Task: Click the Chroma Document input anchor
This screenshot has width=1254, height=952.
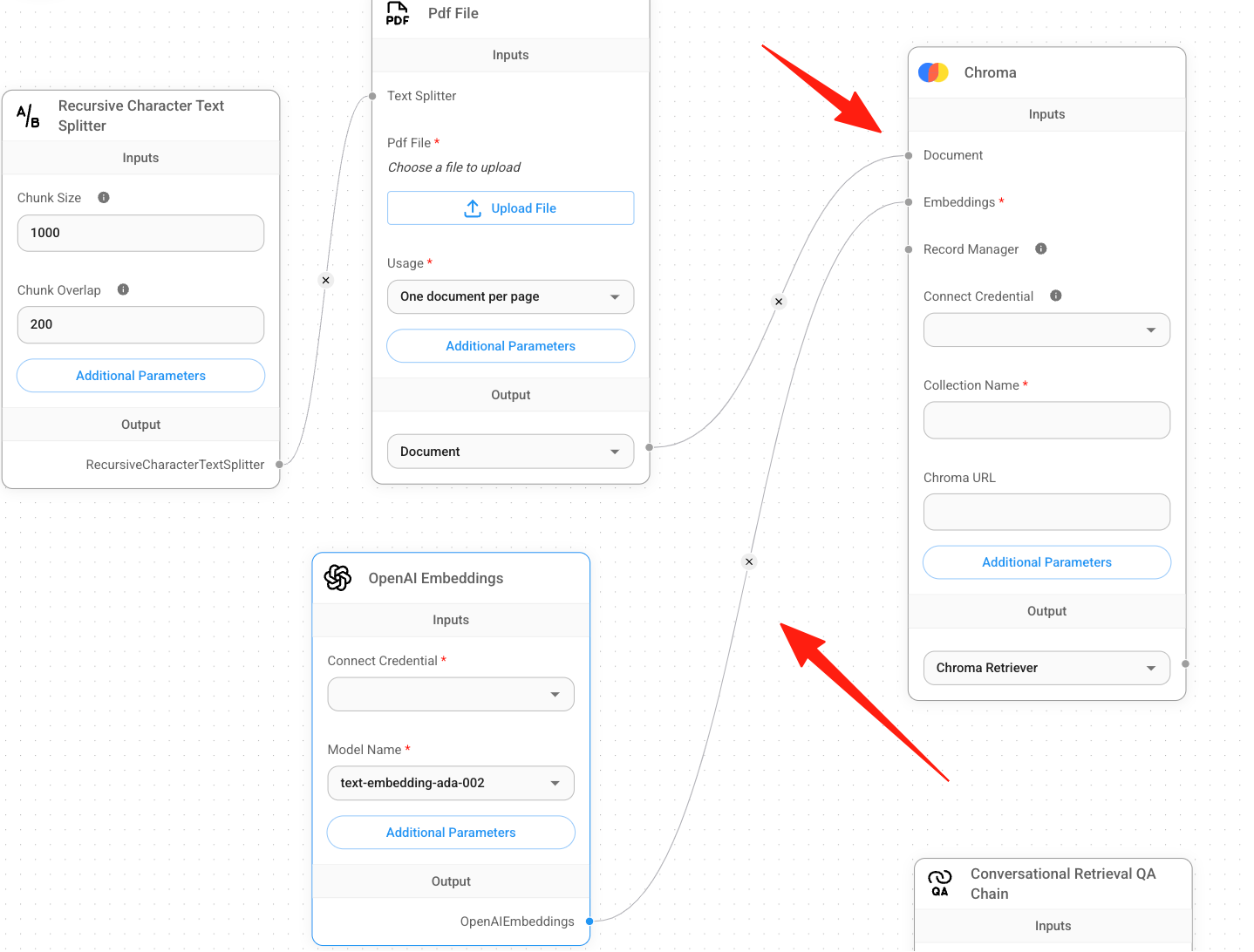Action: 909,155
